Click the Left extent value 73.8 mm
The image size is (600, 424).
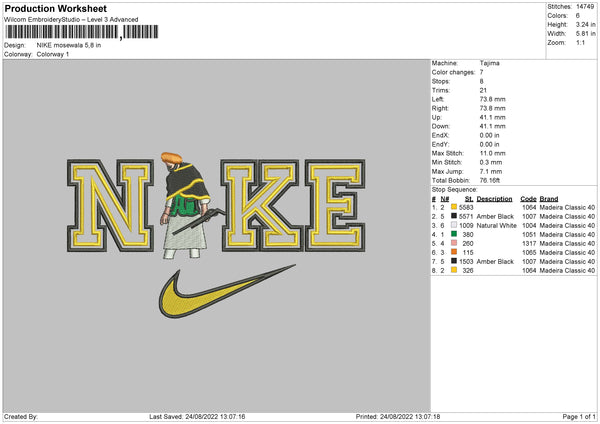[x=492, y=99]
